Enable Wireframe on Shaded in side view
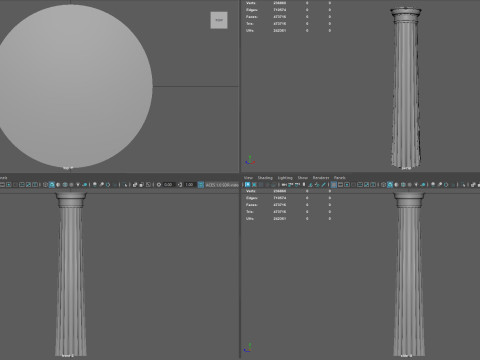Image resolution: width=480 pixels, height=360 pixels. coord(403,184)
